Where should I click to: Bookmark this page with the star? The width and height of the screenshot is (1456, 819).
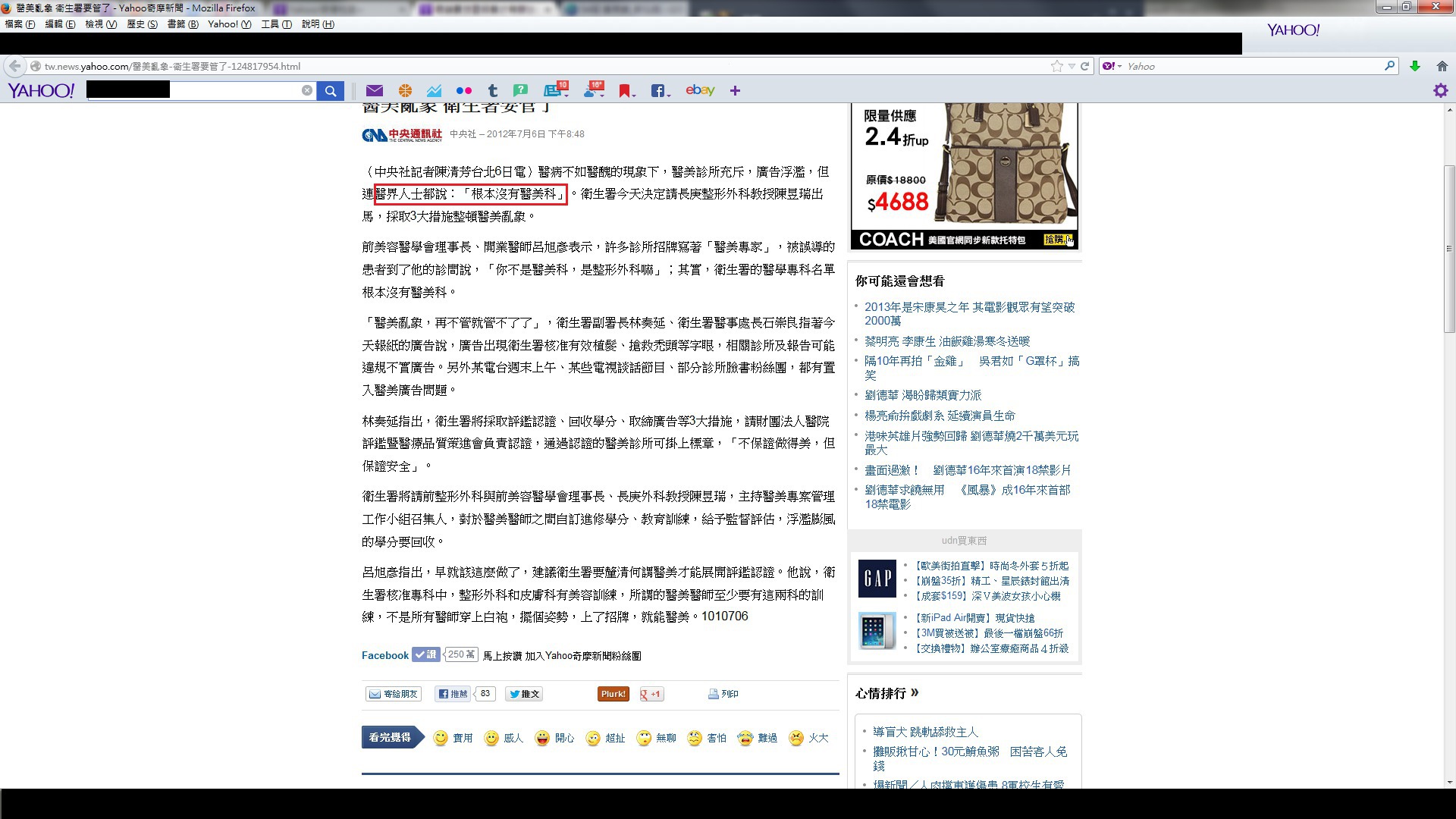1057,67
